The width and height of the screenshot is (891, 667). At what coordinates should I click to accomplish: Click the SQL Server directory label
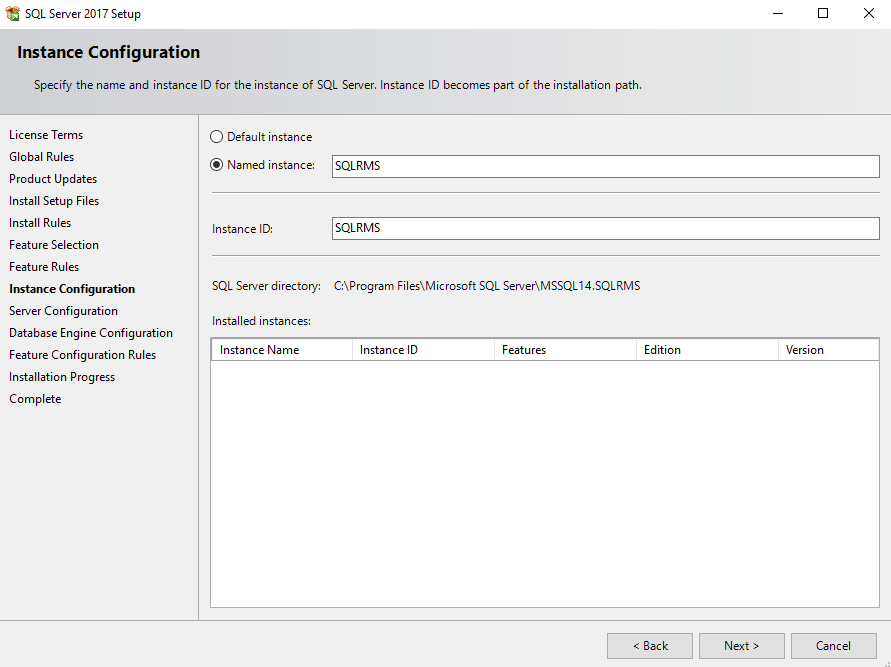pos(267,286)
